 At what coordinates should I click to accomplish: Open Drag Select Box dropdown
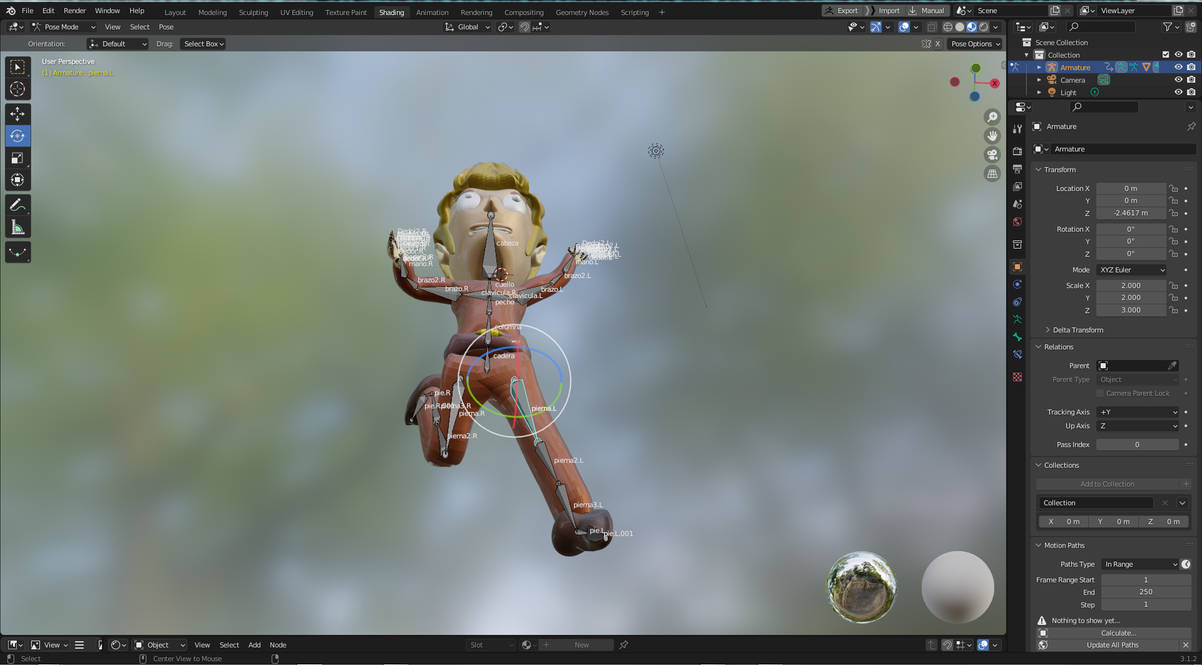[203, 44]
